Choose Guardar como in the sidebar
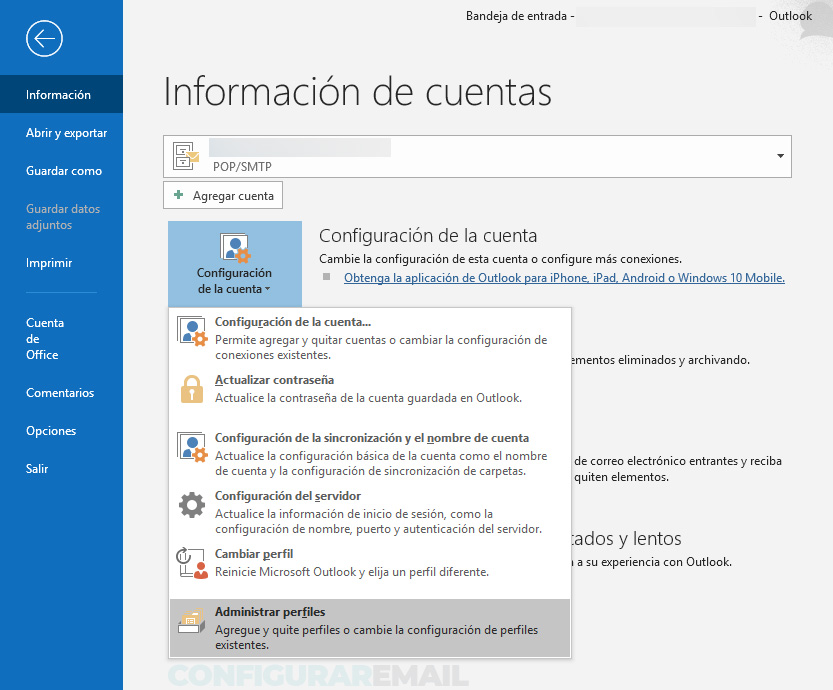The image size is (833, 690). point(62,171)
